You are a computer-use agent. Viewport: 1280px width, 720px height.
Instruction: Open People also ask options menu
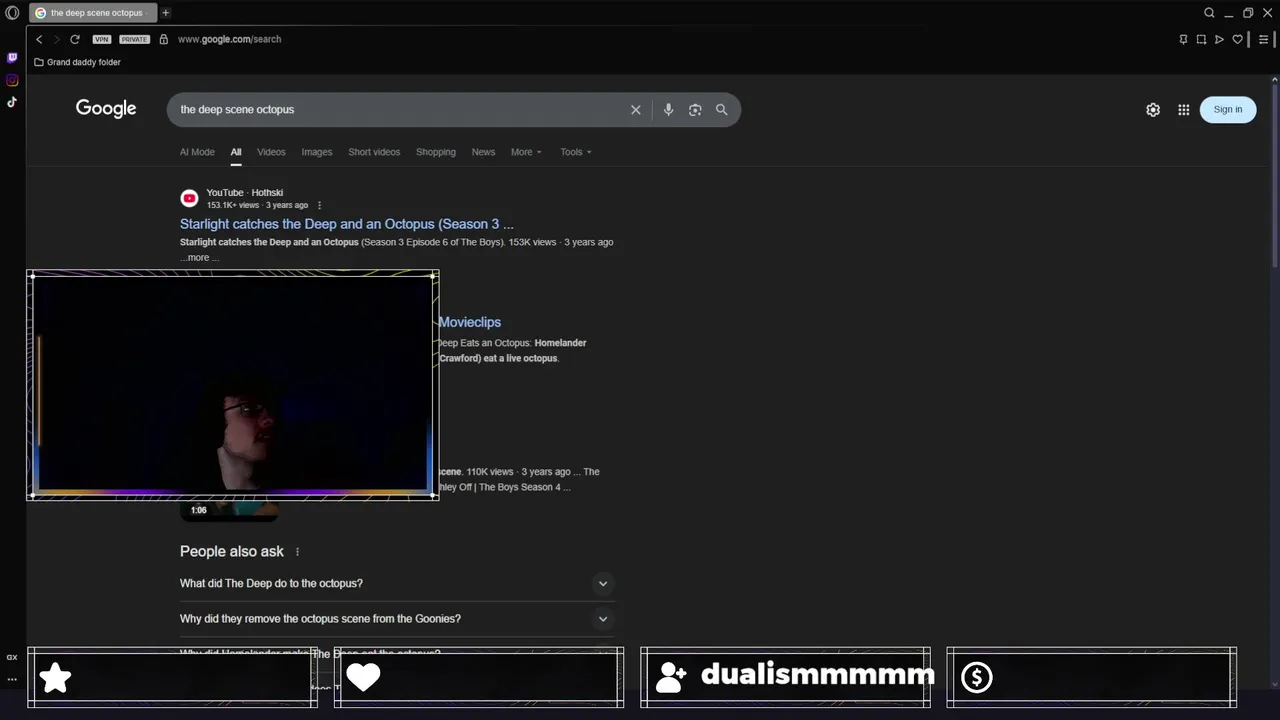pyautogui.click(x=297, y=552)
